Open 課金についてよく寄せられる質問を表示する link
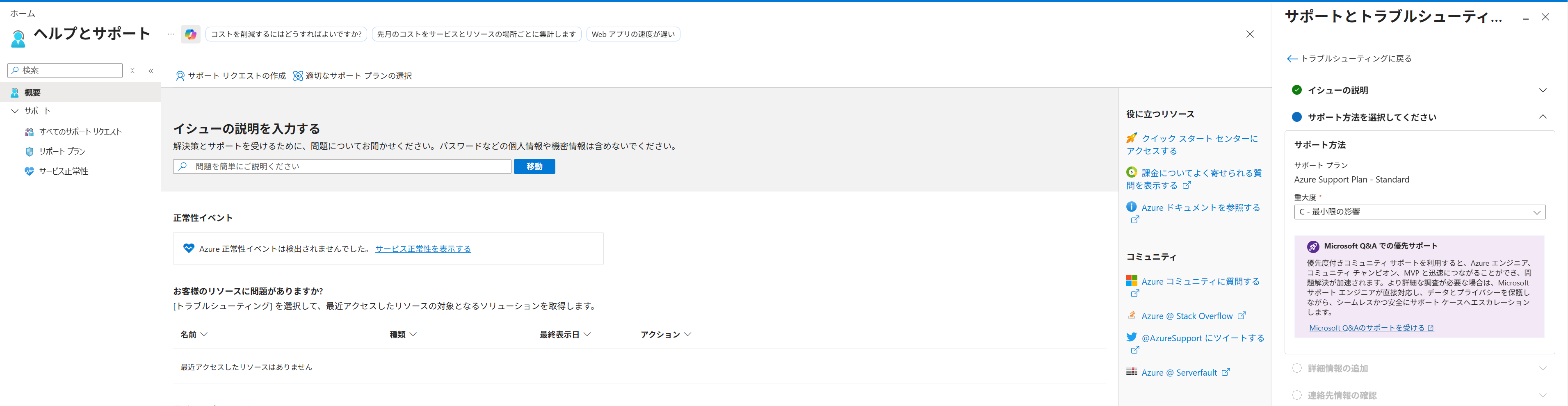 coord(1194,179)
